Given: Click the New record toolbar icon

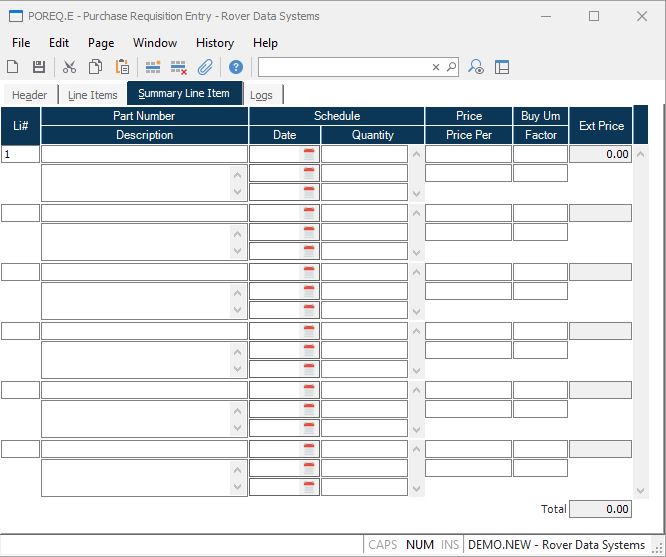Looking at the screenshot, I should click(13, 67).
